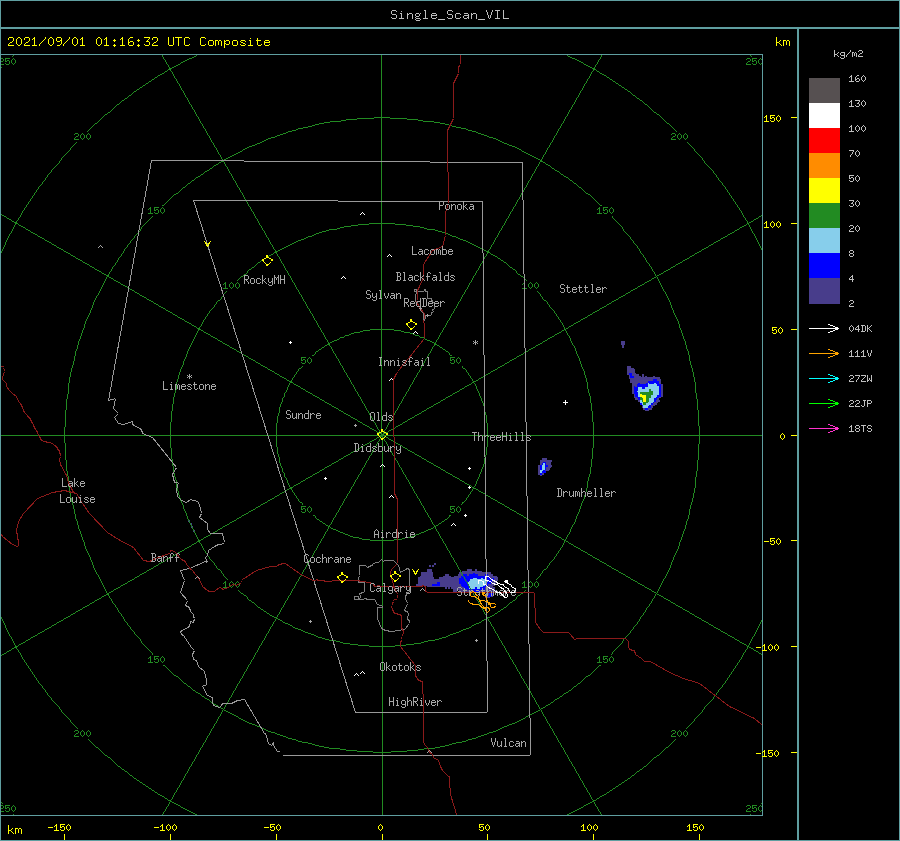Pick the blue 4-8 legend color
Screen dimensions: 900x841
click(824, 265)
